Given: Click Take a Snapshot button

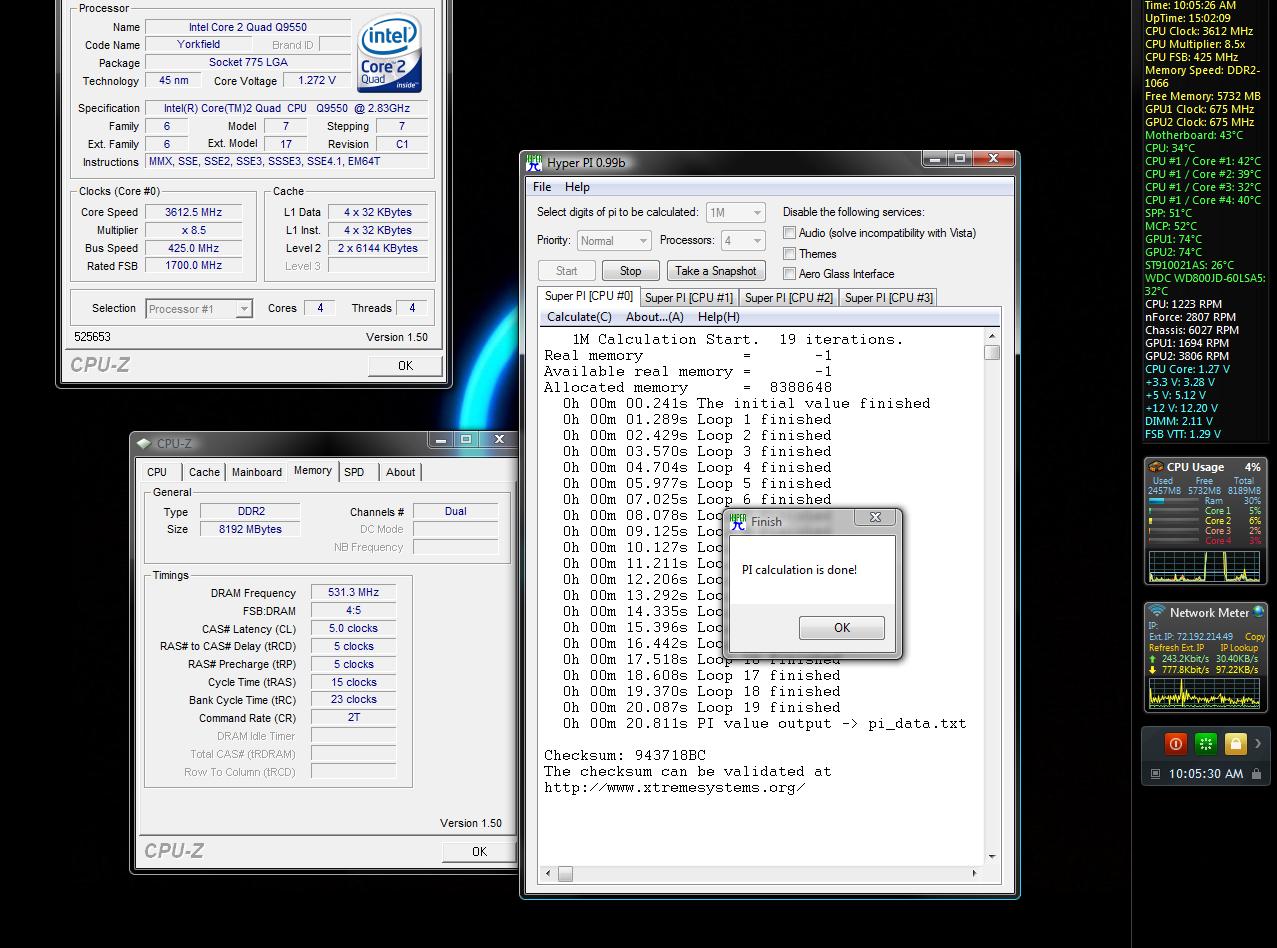Looking at the screenshot, I should [x=716, y=271].
